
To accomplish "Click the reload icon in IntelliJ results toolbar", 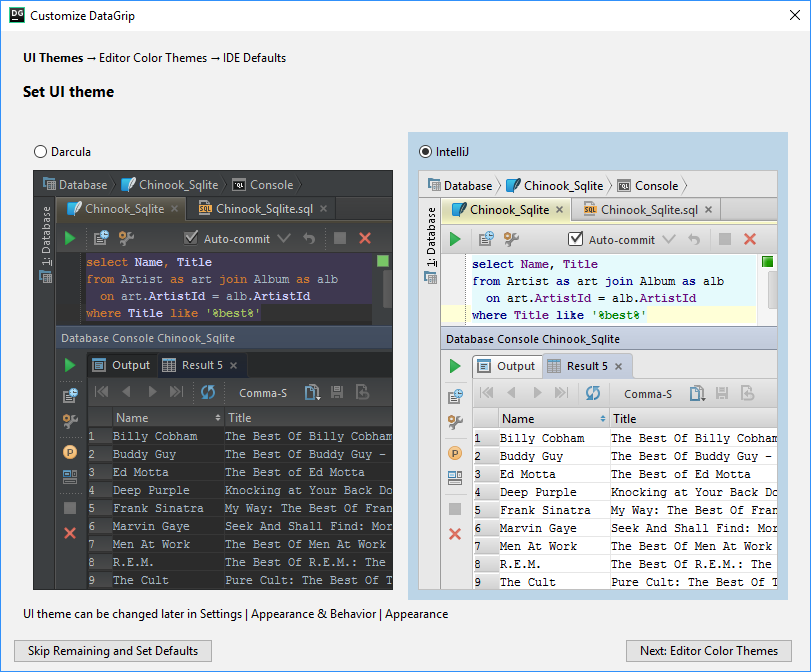I will (593, 393).
